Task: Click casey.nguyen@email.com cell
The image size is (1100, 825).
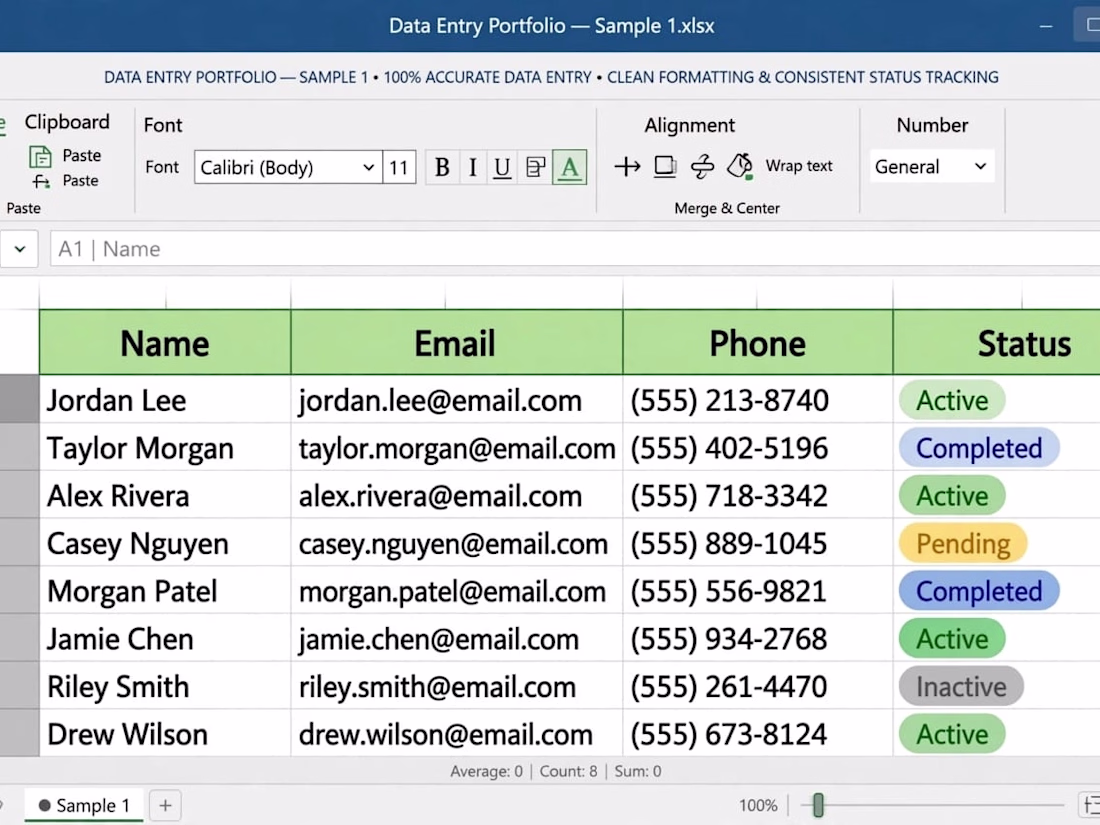Action: tap(456, 543)
